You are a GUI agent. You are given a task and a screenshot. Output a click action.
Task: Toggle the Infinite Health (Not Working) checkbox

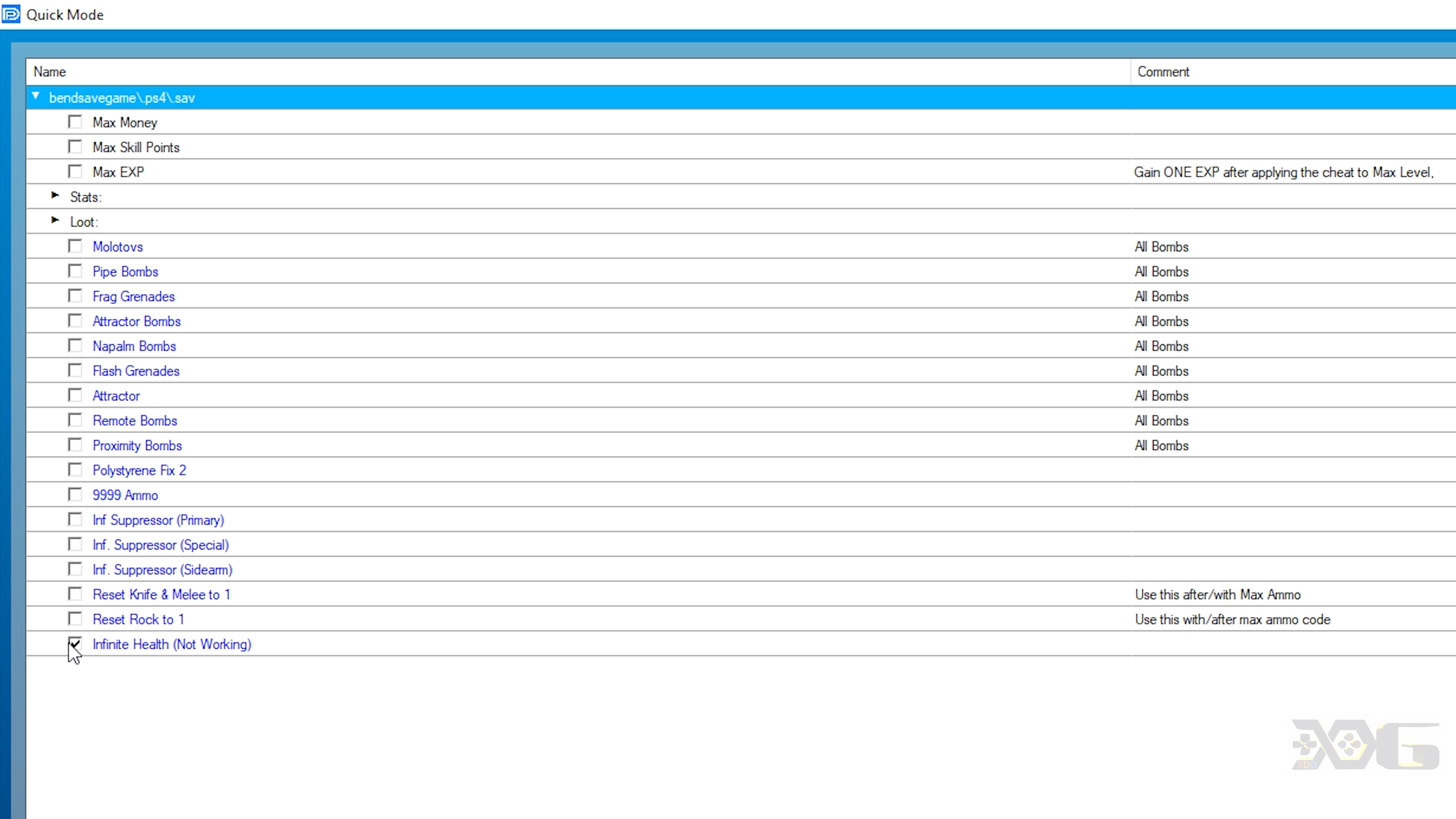pos(75,643)
